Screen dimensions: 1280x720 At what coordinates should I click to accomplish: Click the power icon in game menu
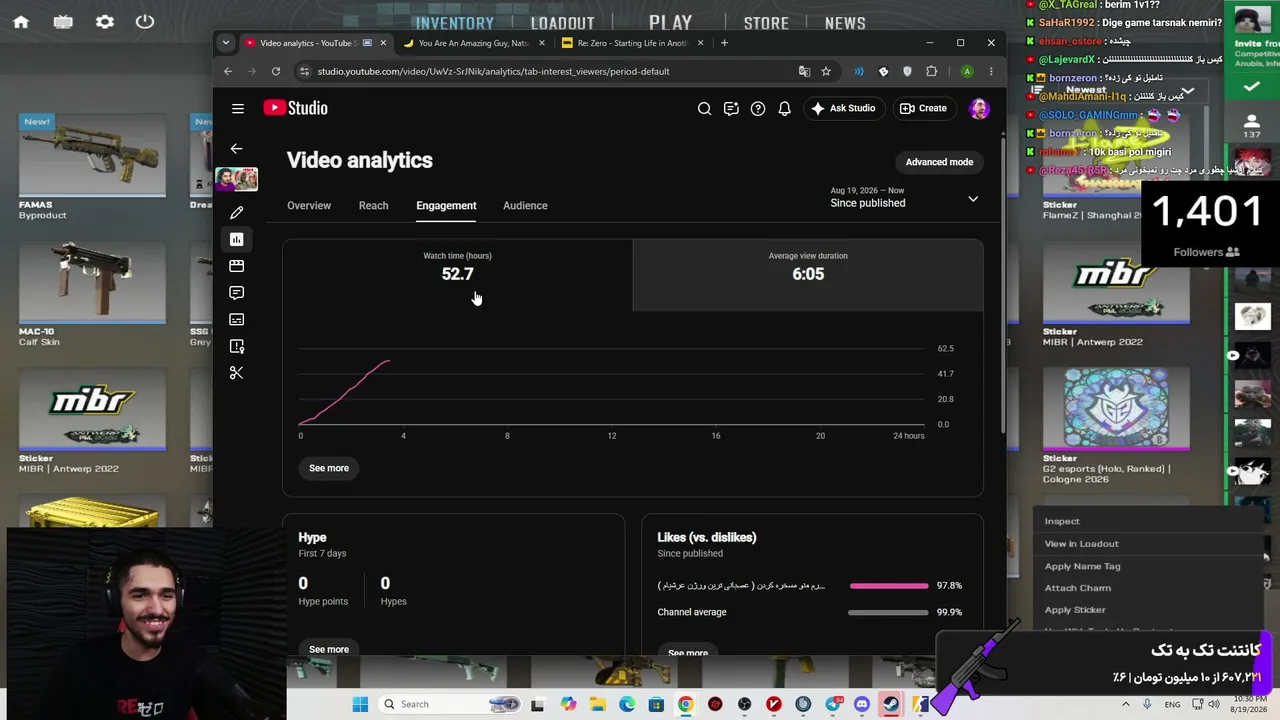point(145,22)
